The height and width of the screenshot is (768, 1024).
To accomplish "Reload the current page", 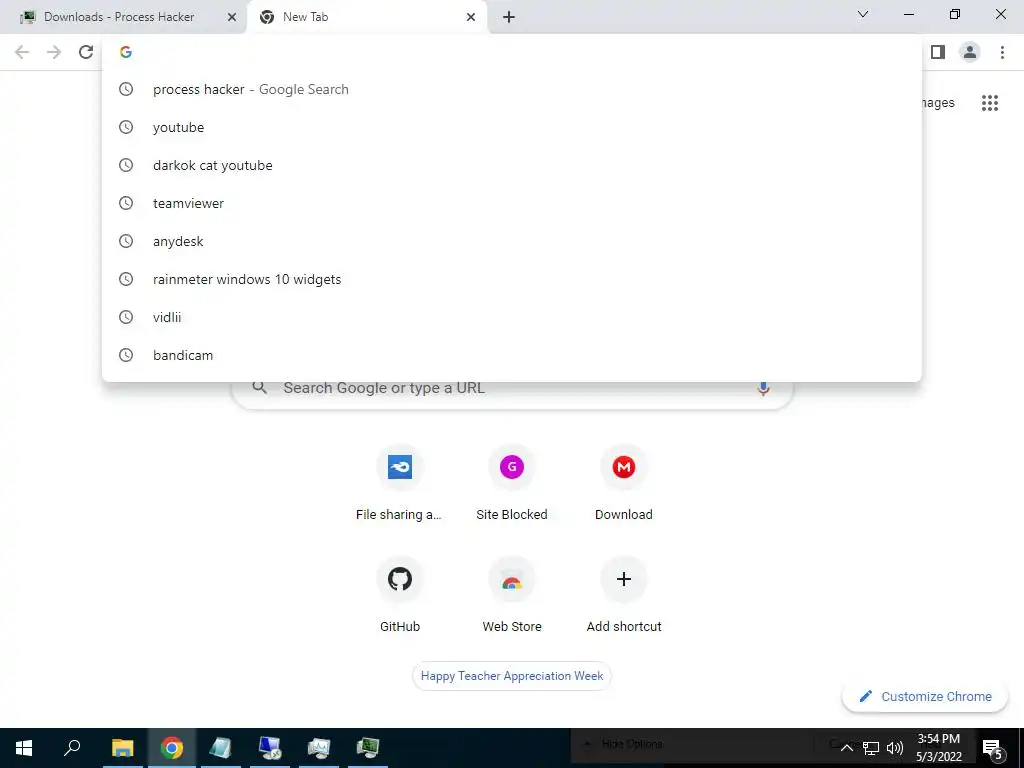I will [86, 52].
